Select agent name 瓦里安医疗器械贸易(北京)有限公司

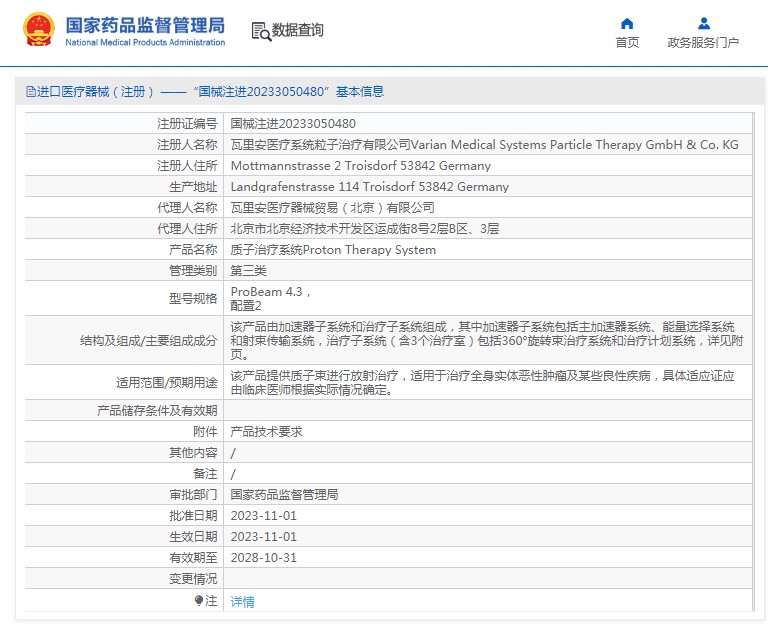coord(333,208)
